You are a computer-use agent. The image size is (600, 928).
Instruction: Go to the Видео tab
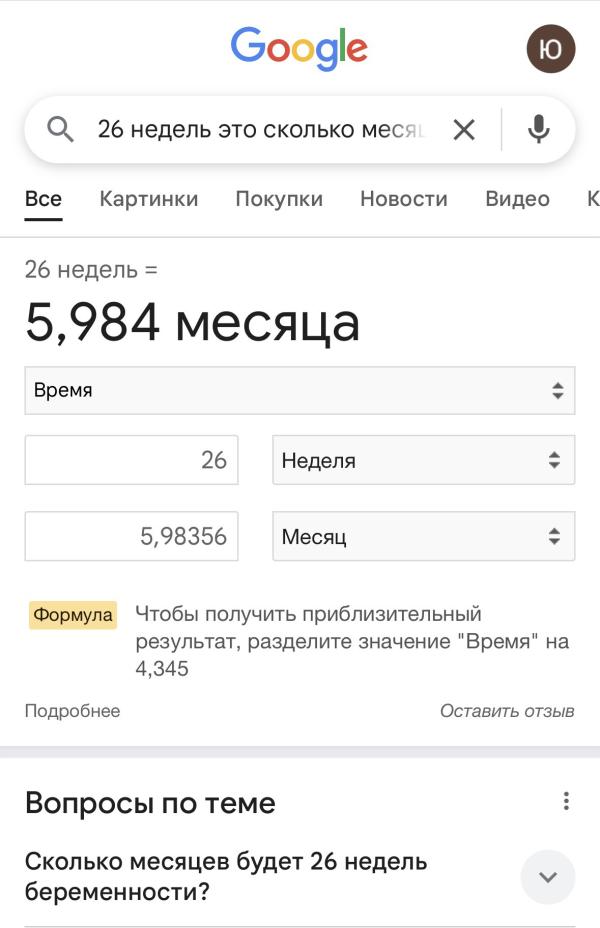(517, 199)
